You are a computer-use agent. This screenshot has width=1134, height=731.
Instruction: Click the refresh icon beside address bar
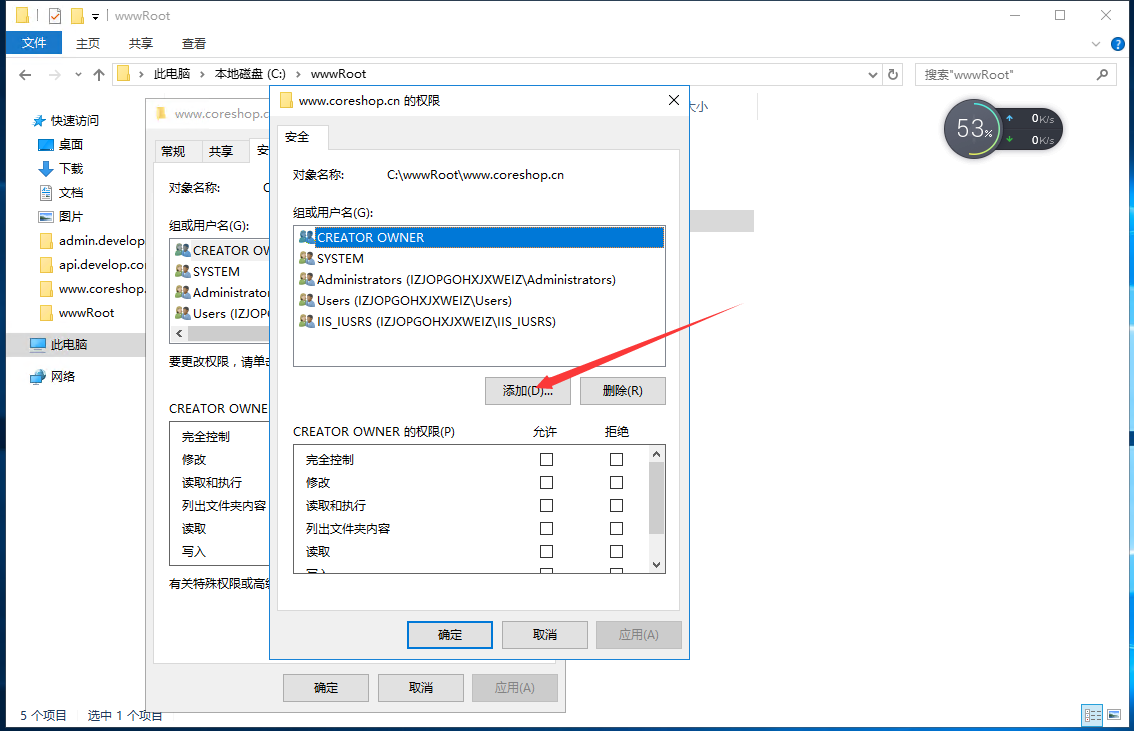(893, 75)
